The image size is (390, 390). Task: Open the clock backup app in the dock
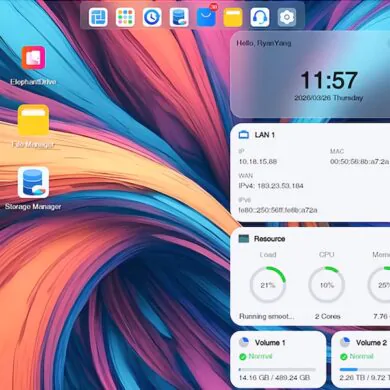pos(152,17)
